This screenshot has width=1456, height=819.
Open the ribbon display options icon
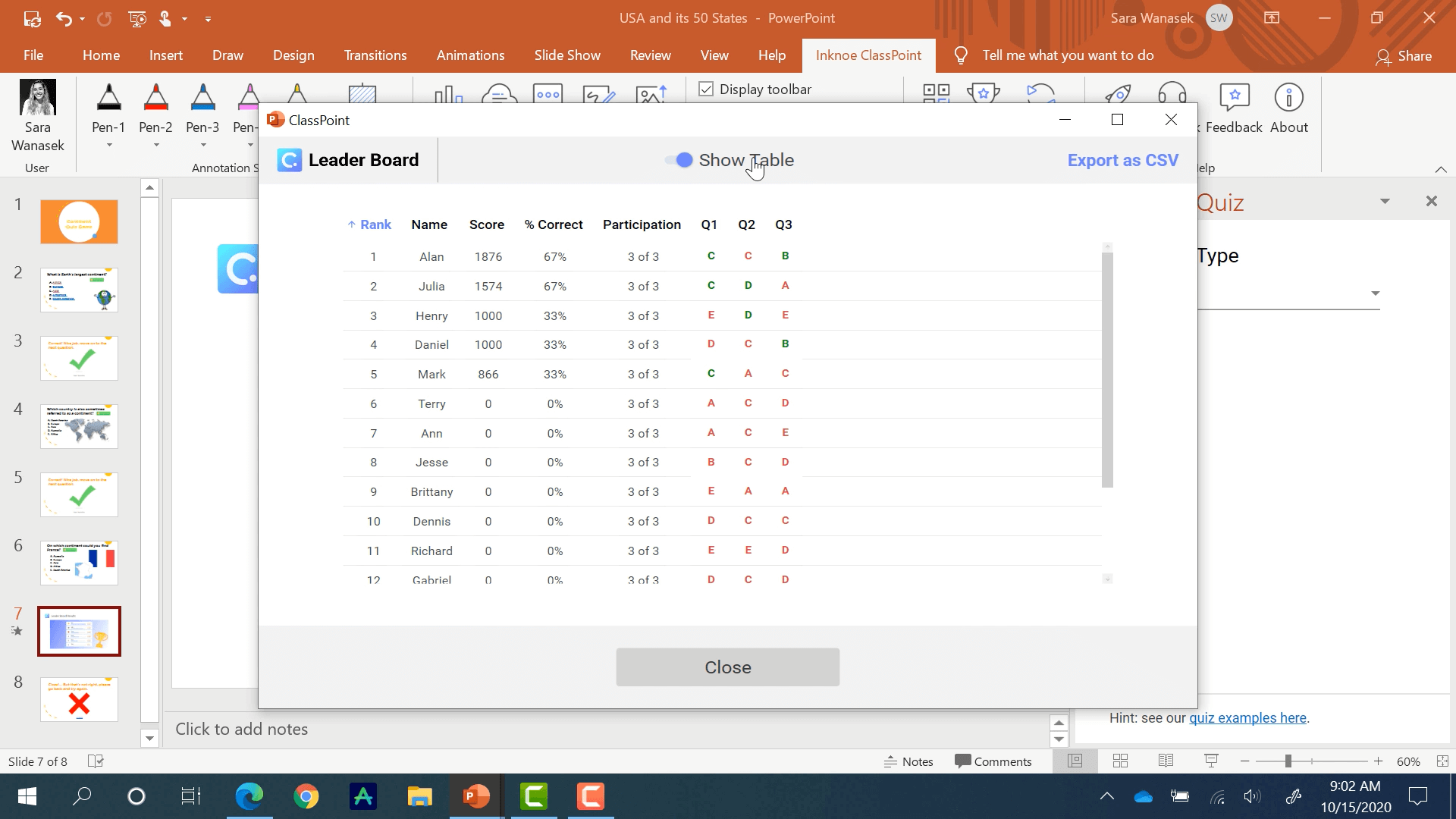coord(1272,18)
